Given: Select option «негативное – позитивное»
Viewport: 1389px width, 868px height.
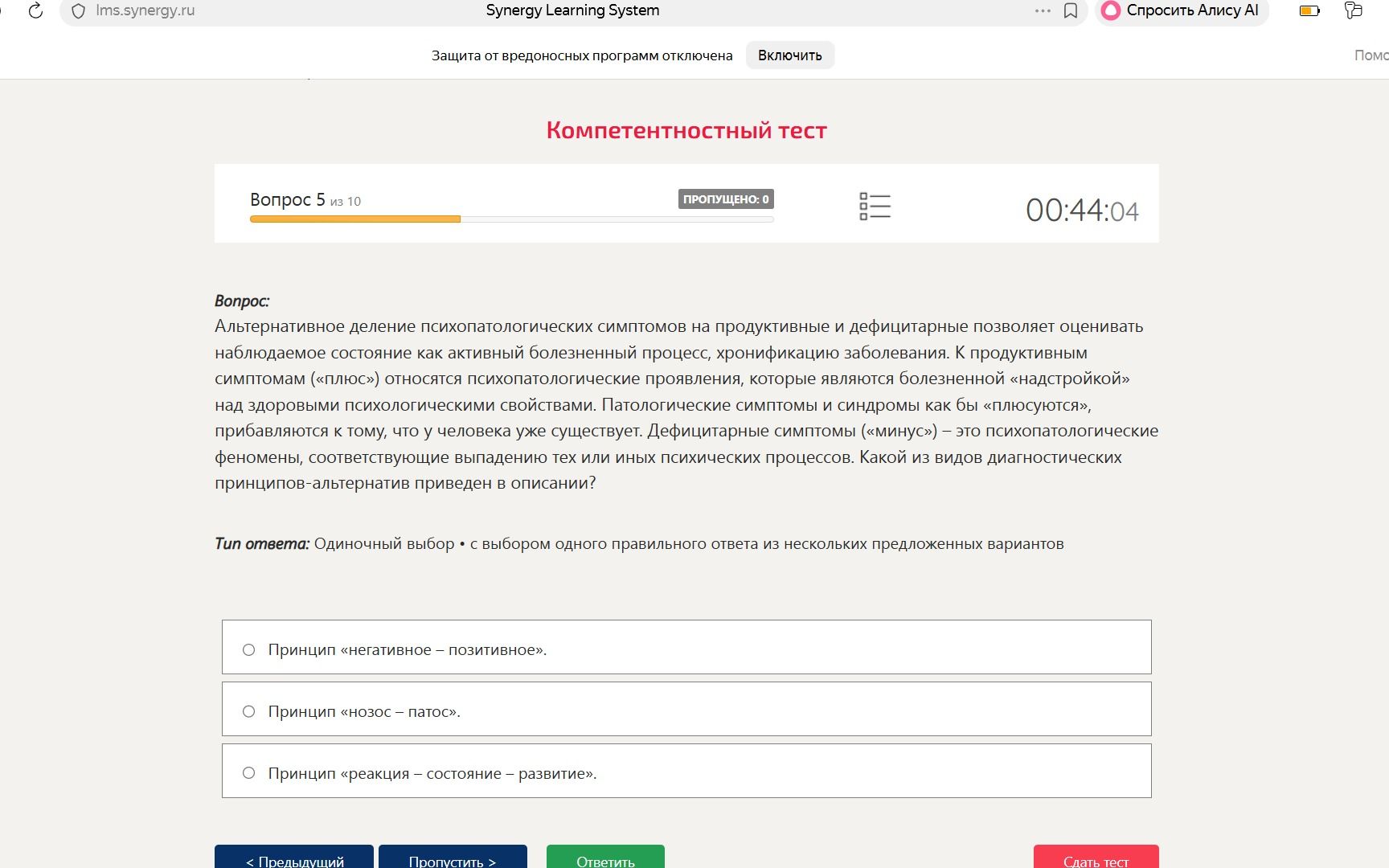Looking at the screenshot, I should coord(686,647).
